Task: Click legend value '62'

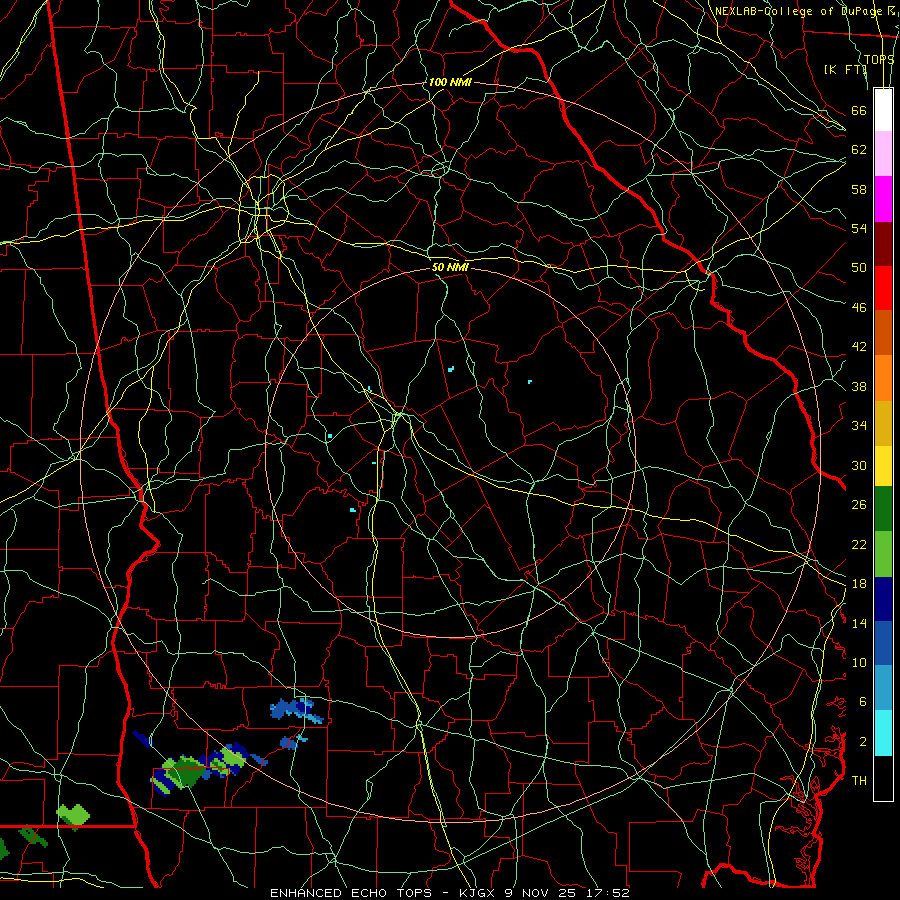Action: coord(859,149)
